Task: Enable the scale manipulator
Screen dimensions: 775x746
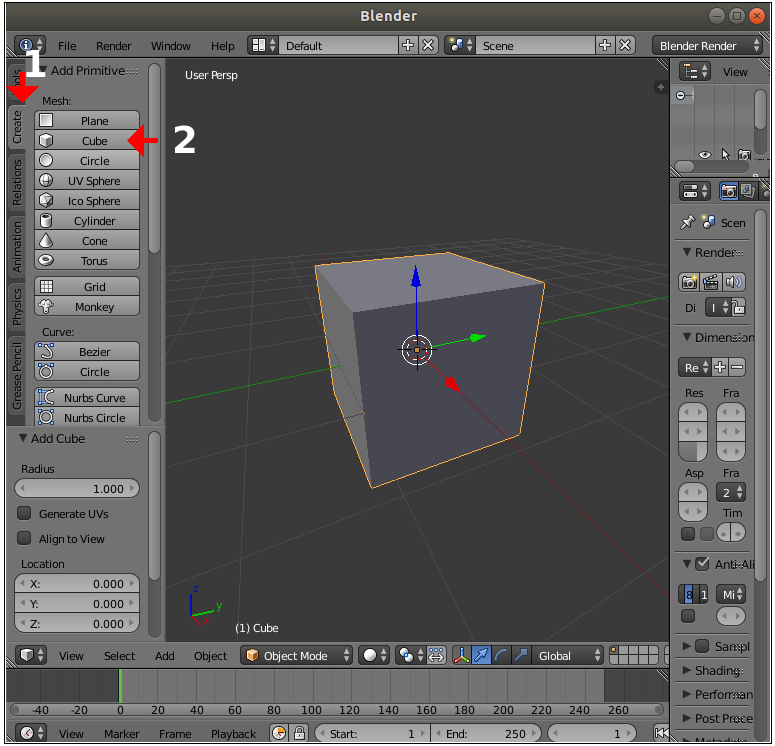Action: point(521,656)
